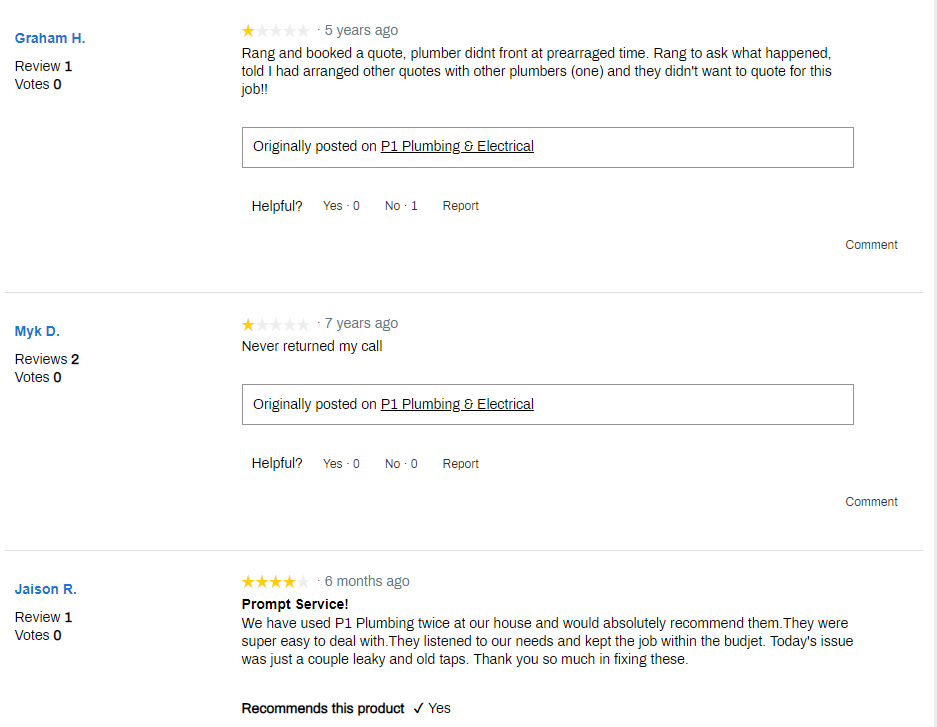Open Jaison R.'s reviewer profile
The width and height of the screenshot is (937, 727).
[x=45, y=589]
